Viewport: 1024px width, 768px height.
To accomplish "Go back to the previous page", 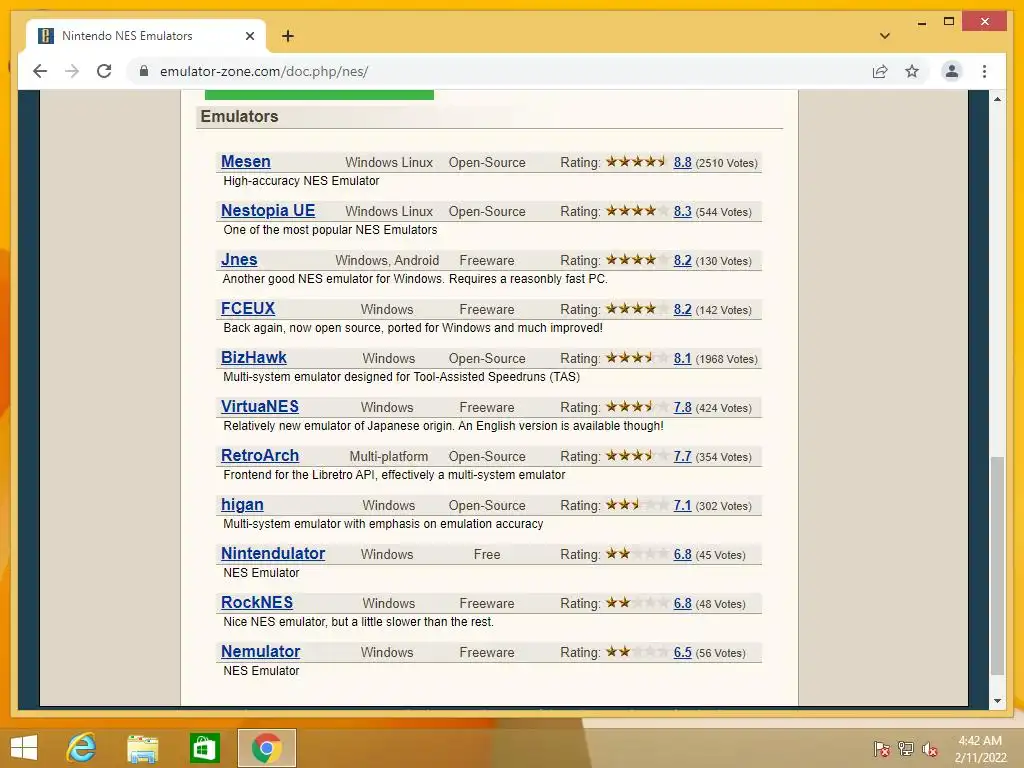I will click(x=40, y=71).
